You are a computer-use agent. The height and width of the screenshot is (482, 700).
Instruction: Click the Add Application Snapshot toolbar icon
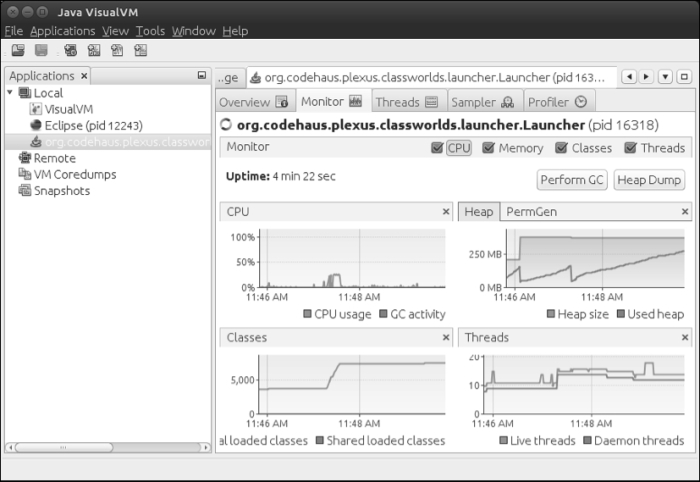tap(141, 50)
